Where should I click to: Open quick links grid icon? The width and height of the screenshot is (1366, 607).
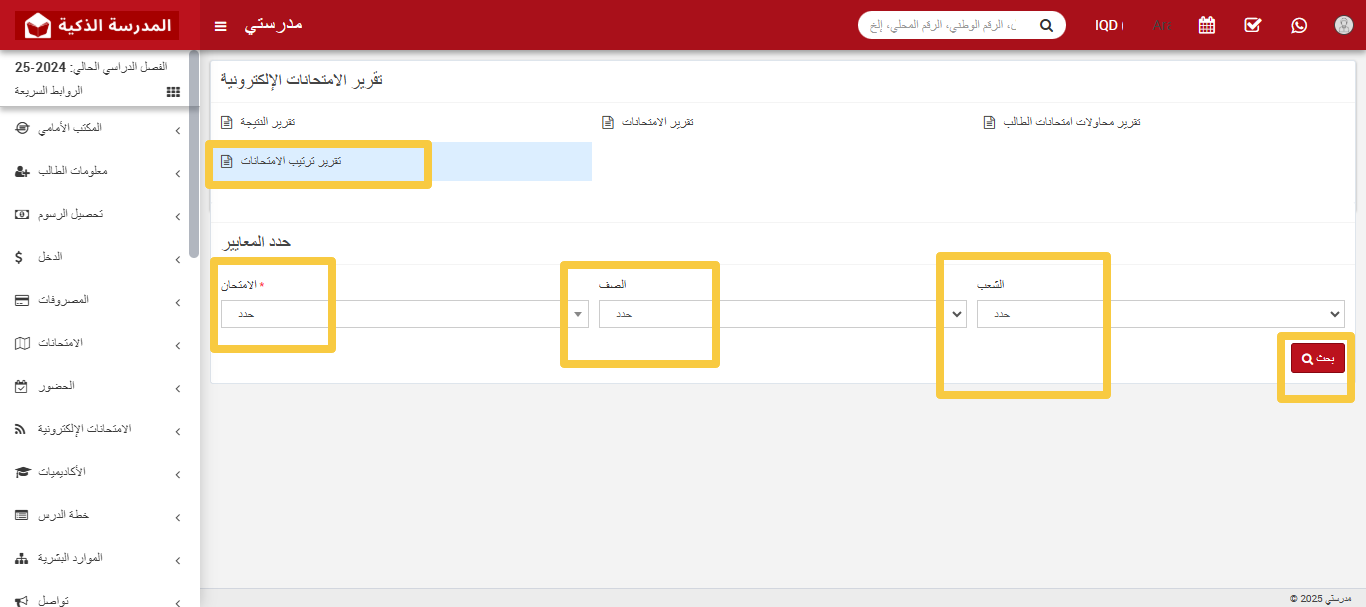173,91
